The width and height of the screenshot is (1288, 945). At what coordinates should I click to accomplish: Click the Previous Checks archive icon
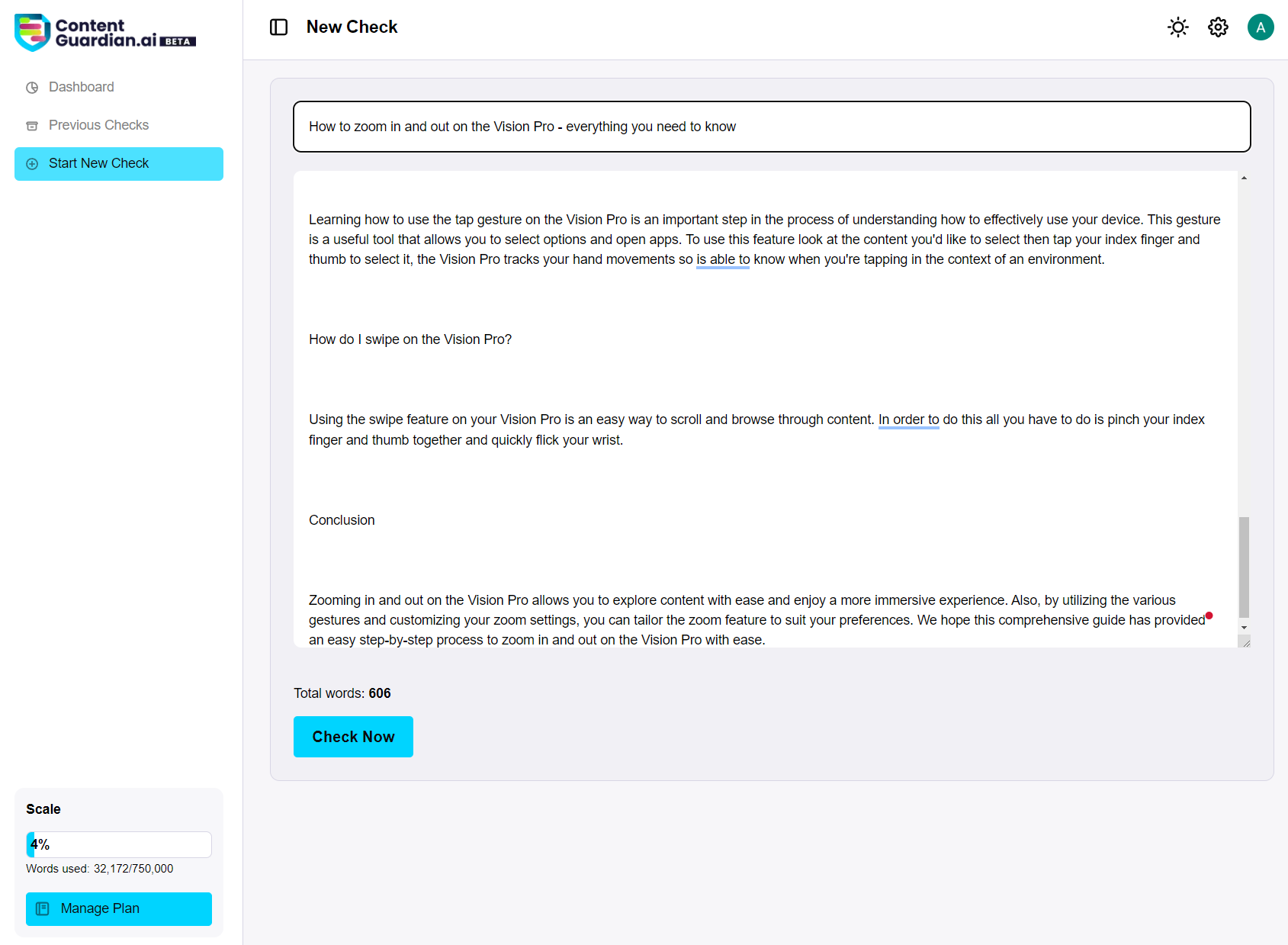click(x=32, y=126)
